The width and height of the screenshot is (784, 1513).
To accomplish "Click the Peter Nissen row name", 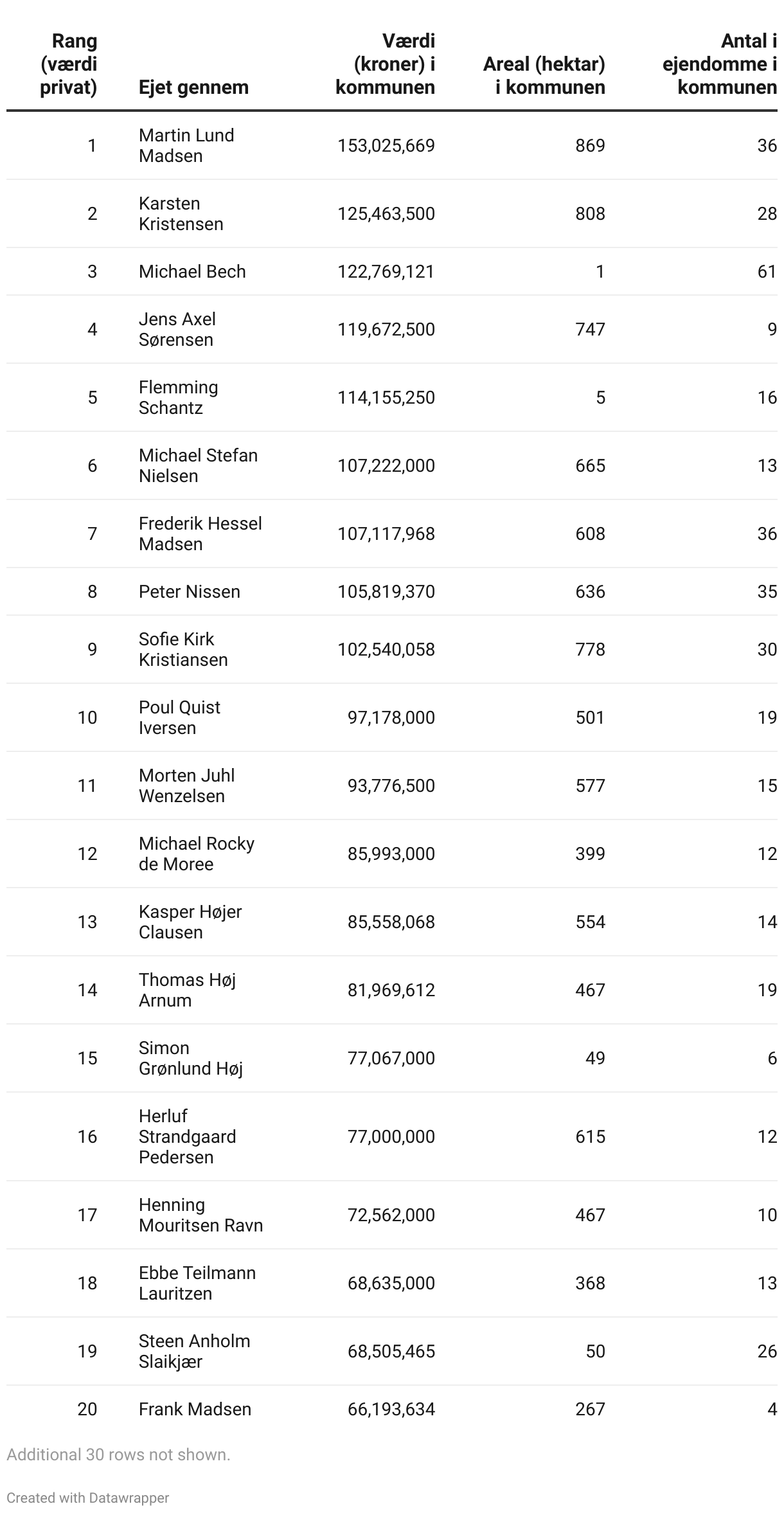I will click(x=190, y=591).
